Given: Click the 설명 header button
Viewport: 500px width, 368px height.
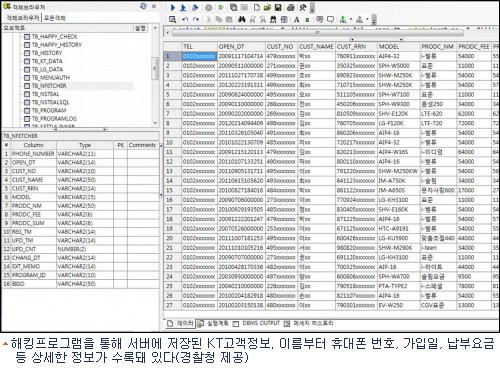Looking at the screenshot, I should point(140,28).
